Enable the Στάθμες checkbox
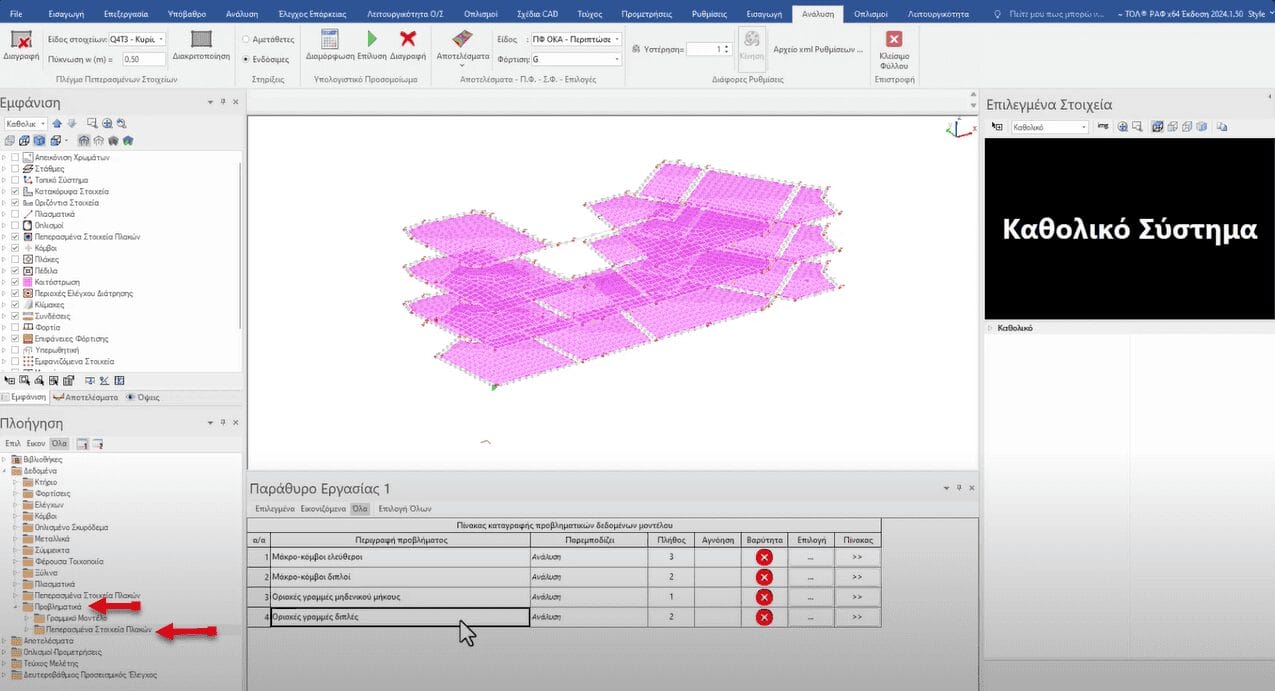 [x=15, y=169]
